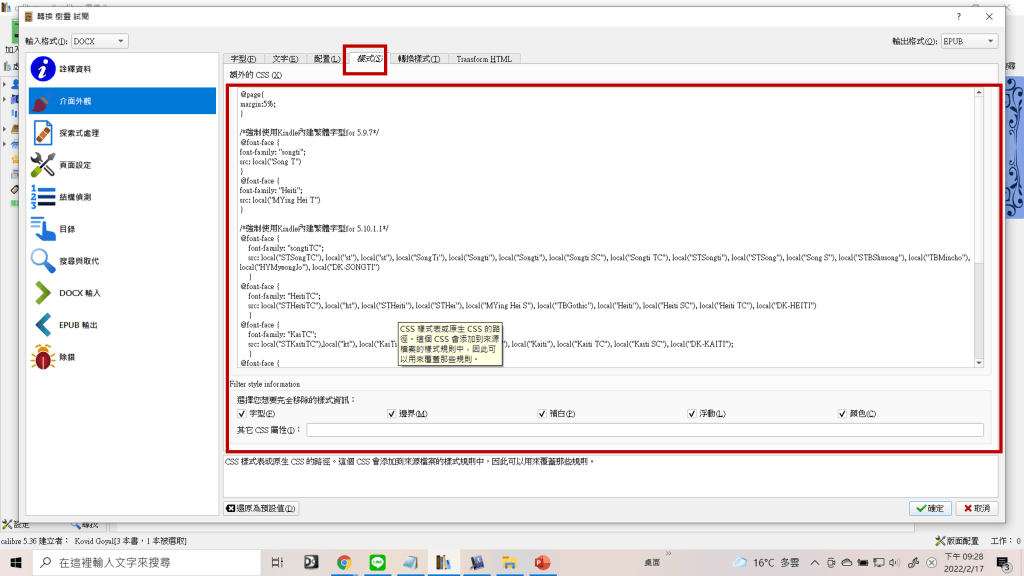This screenshot has height=576, width=1024.
Task: Toggle the 邊界 margins checkbox
Action: 392,414
